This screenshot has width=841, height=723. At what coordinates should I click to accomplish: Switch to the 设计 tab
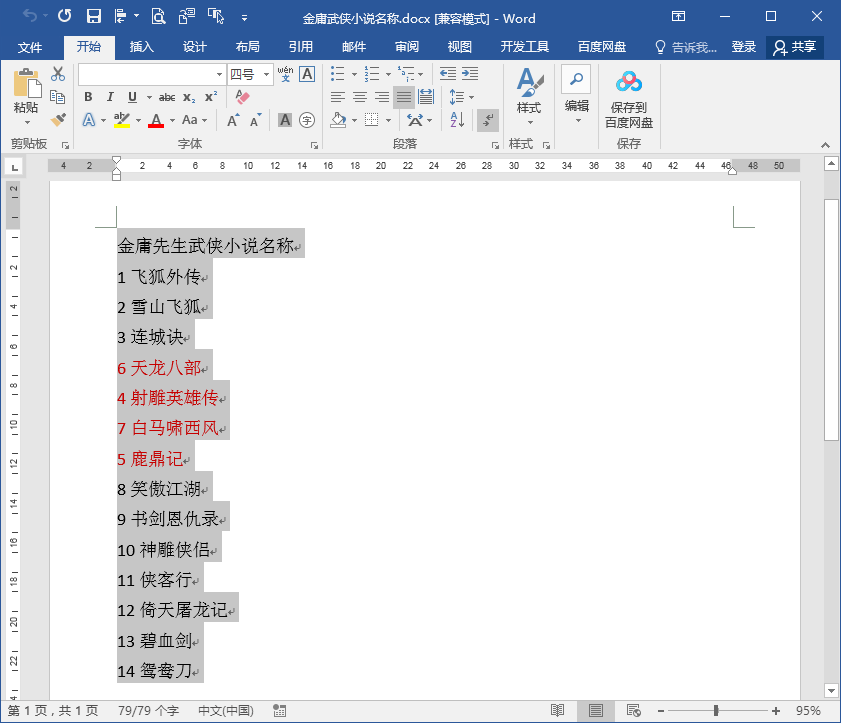[x=194, y=47]
